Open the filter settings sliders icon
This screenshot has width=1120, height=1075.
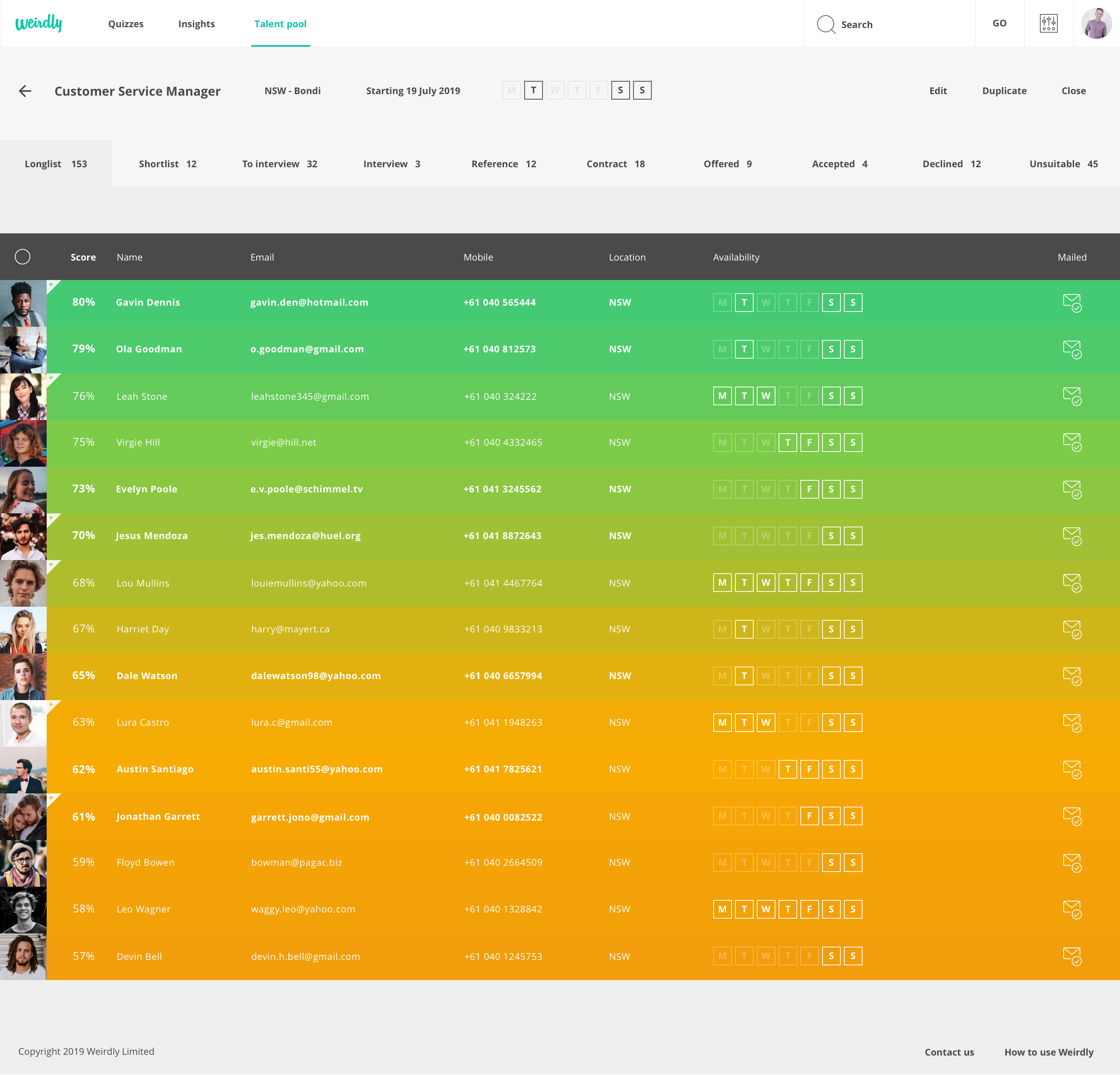click(1048, 23)
